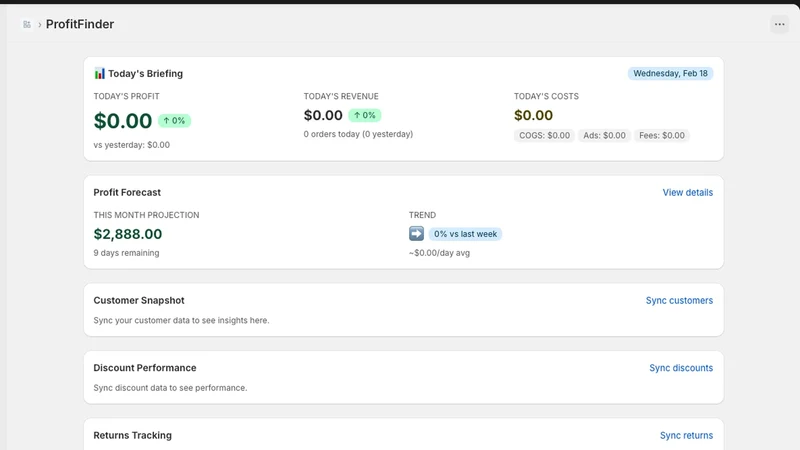Open View details for Profit Forecast

point(687,192)
